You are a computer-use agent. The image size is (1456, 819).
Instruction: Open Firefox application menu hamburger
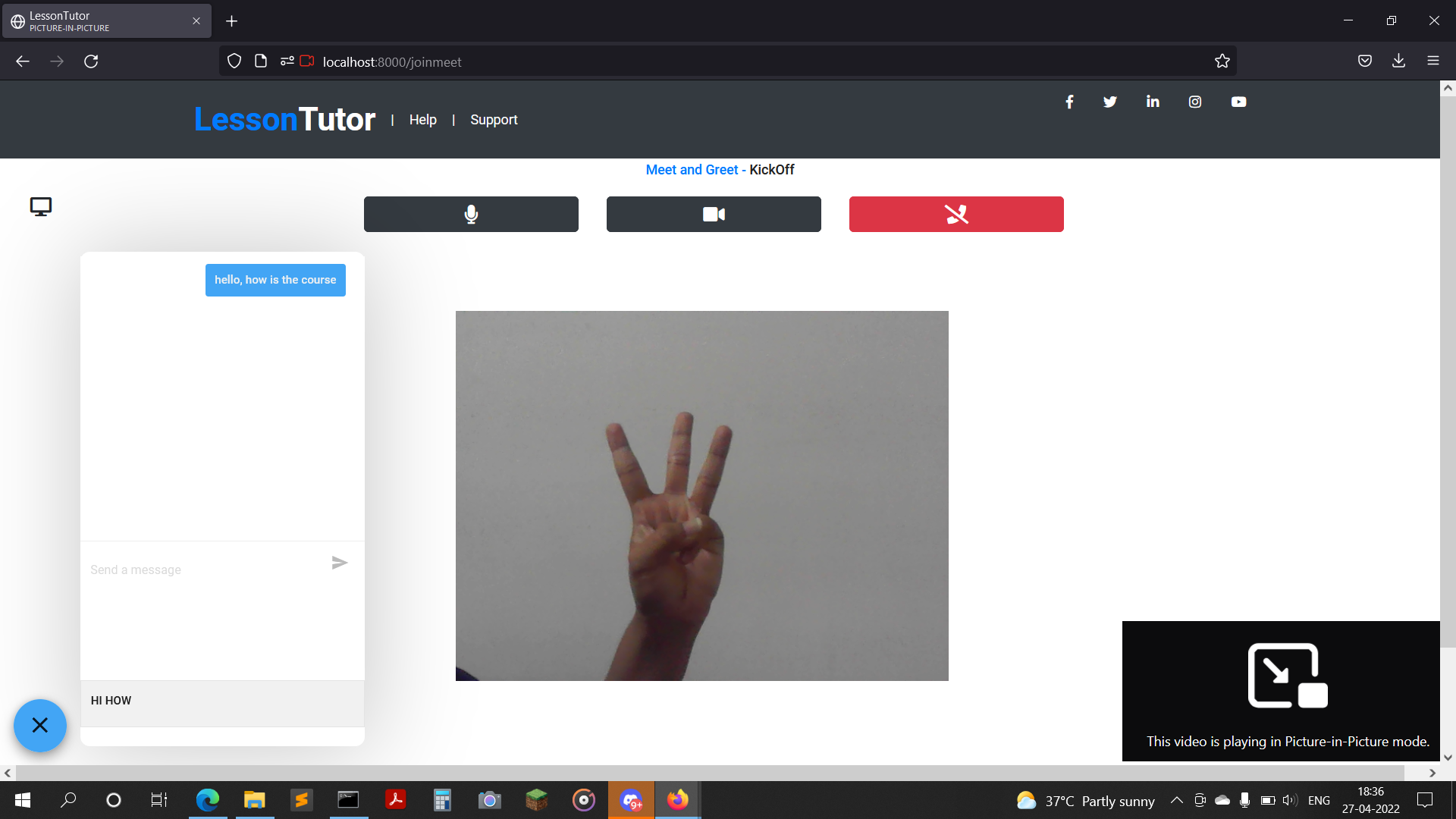point(1432,61)
